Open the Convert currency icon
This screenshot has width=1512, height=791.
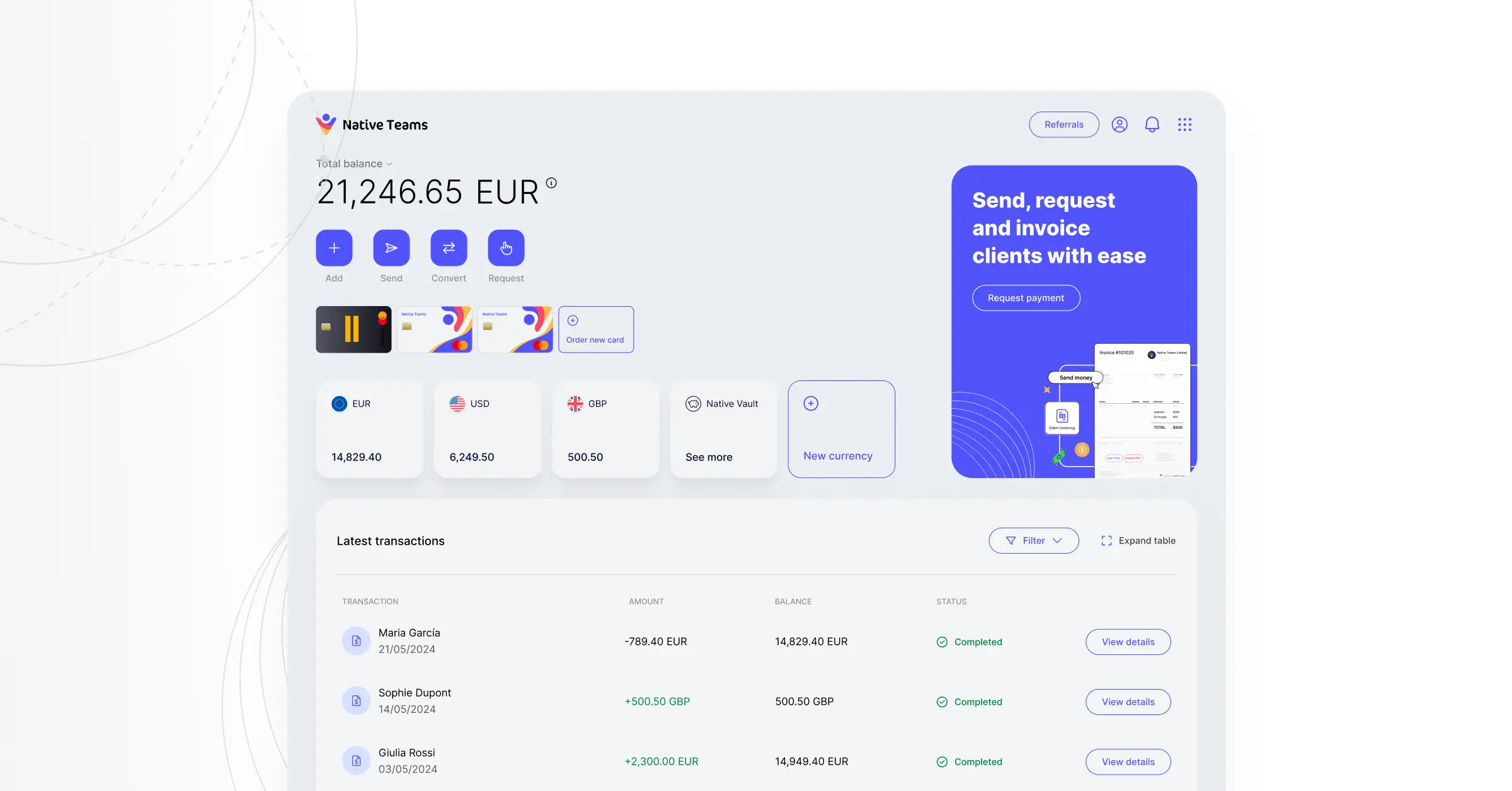pyautogui.click(x=449, y=248)
